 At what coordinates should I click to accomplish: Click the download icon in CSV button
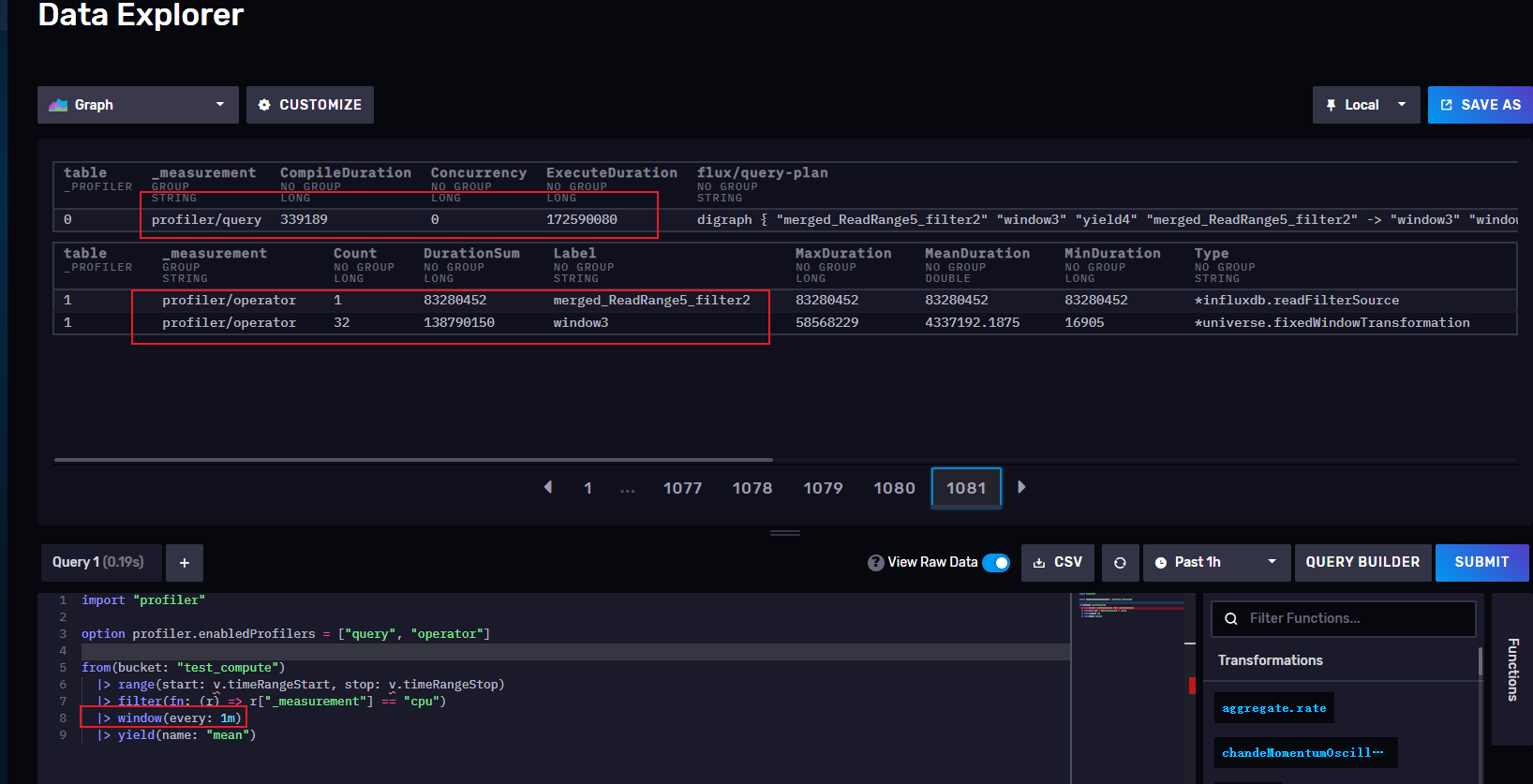(1039, 563)
